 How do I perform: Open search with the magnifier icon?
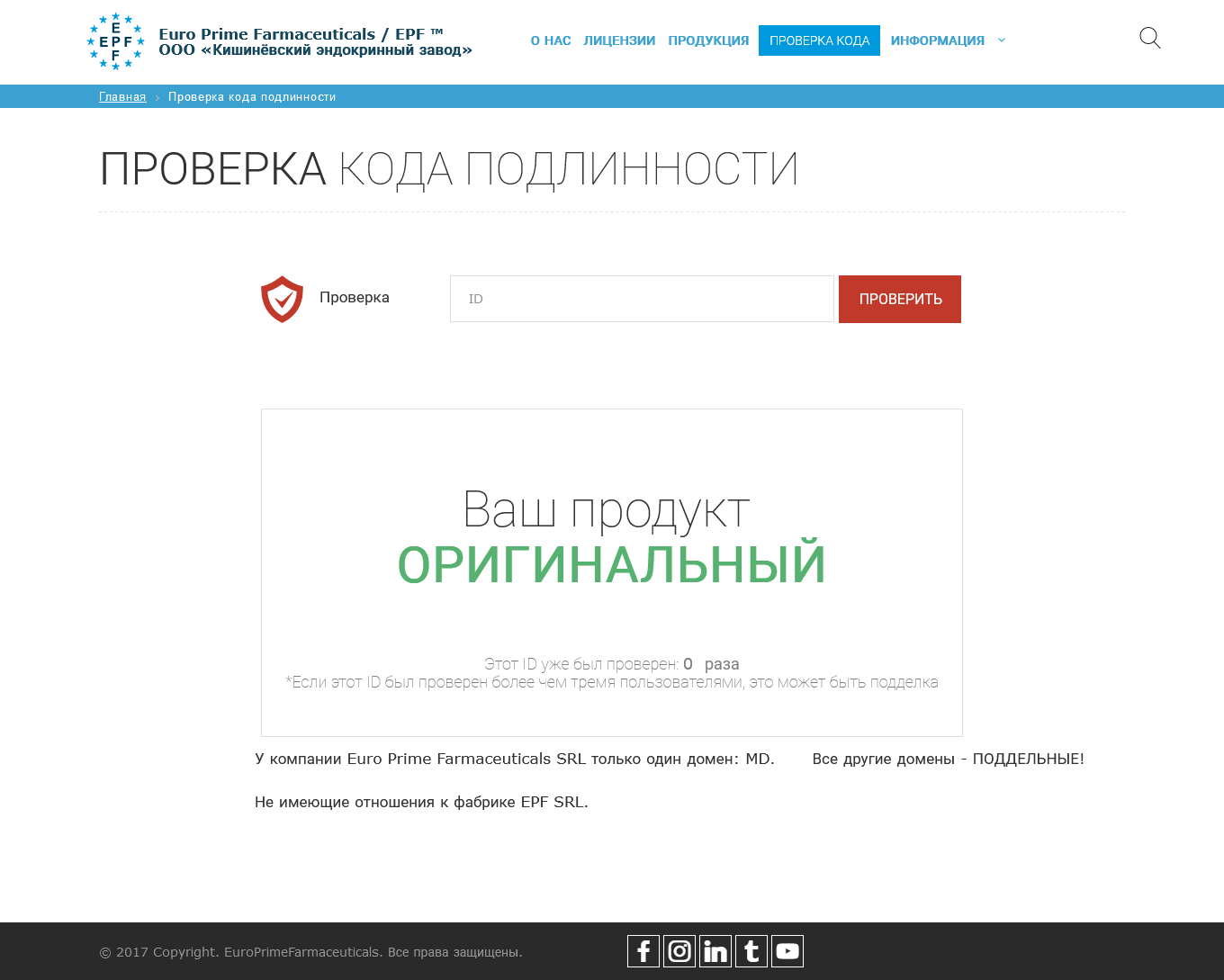click(x=1149, y=38)
